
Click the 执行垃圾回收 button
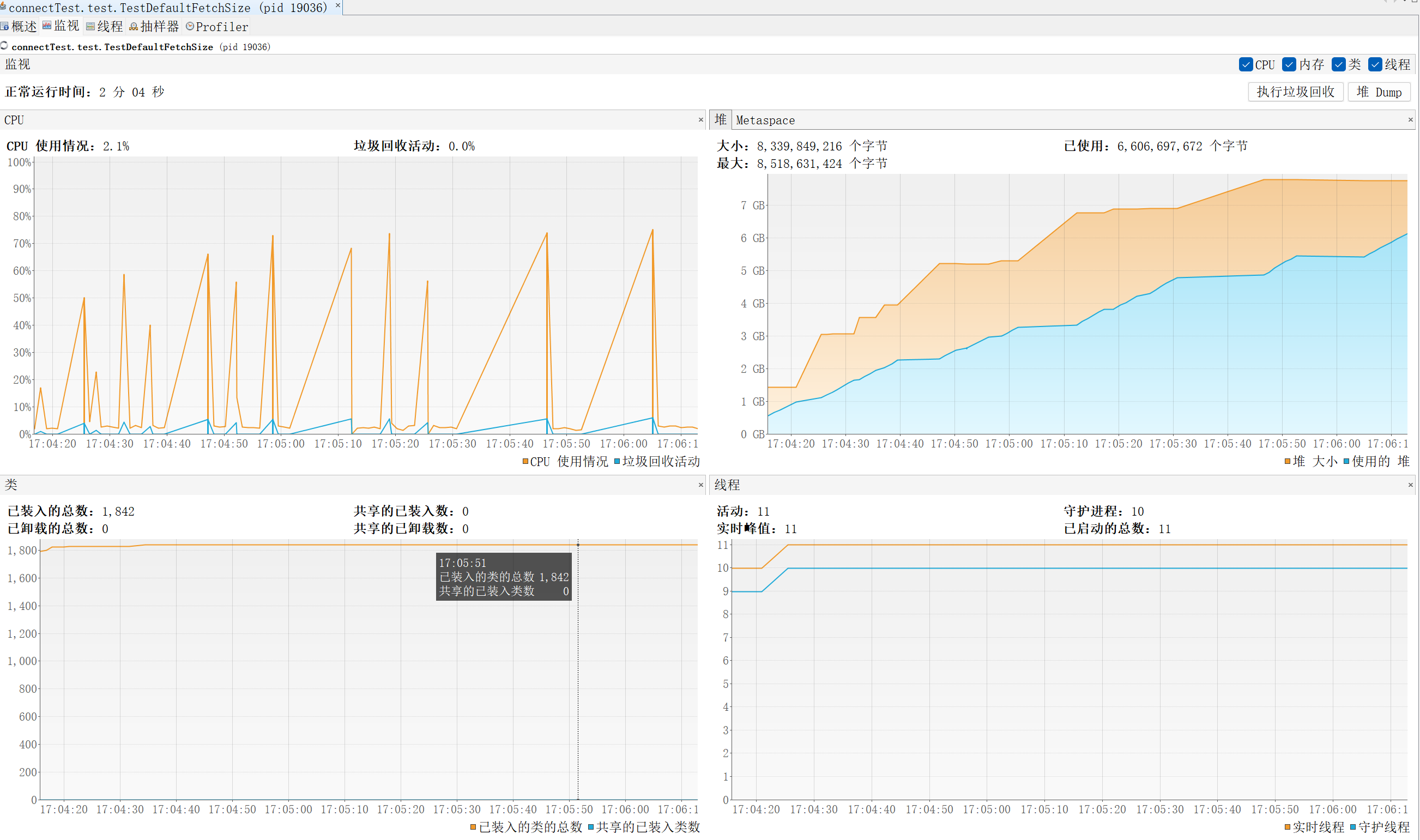pyautogui.click(x=1295, y=92)
